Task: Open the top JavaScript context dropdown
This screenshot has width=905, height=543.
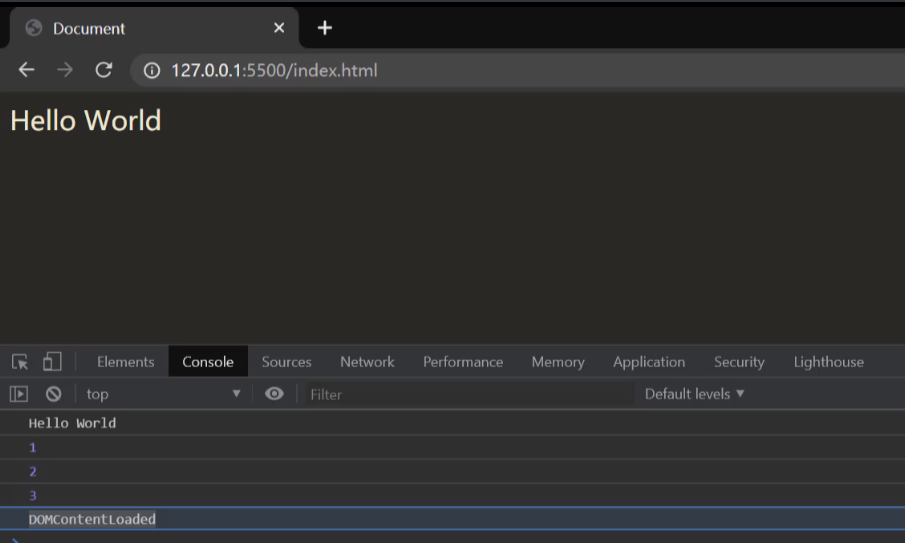Action: (x=163, y=394)
